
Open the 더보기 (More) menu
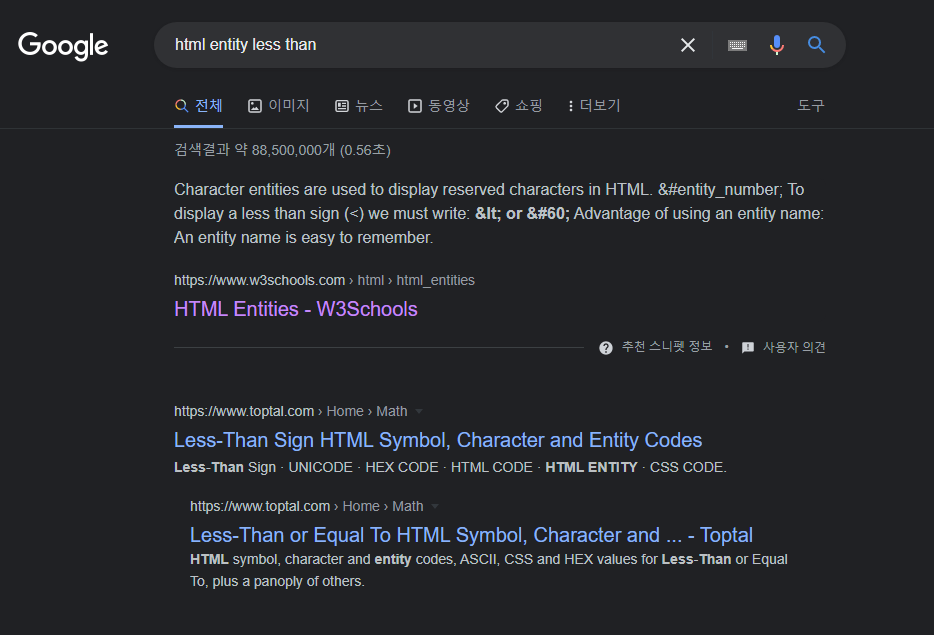594,106
